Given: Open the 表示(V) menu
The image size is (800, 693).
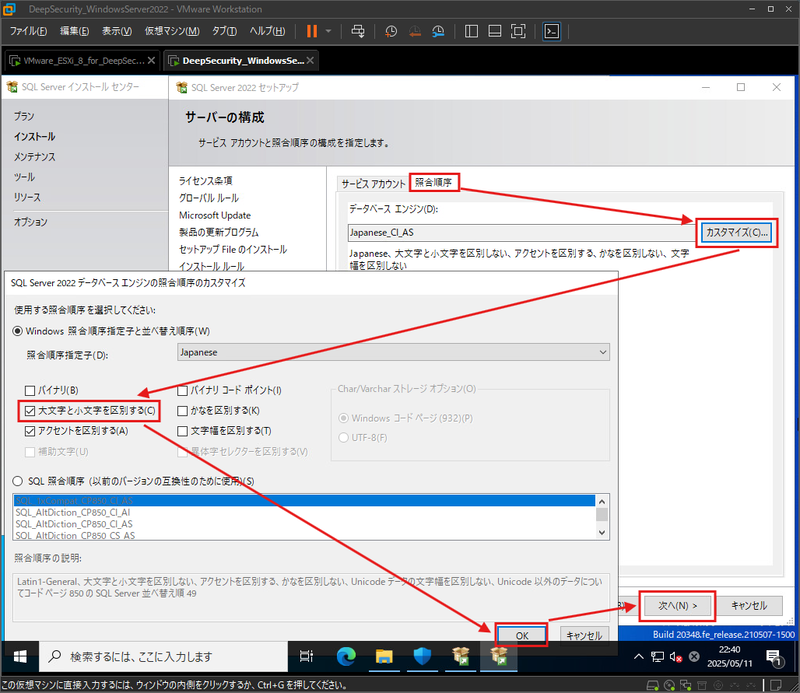Looking at the screenshot, I should click(117, 31).
